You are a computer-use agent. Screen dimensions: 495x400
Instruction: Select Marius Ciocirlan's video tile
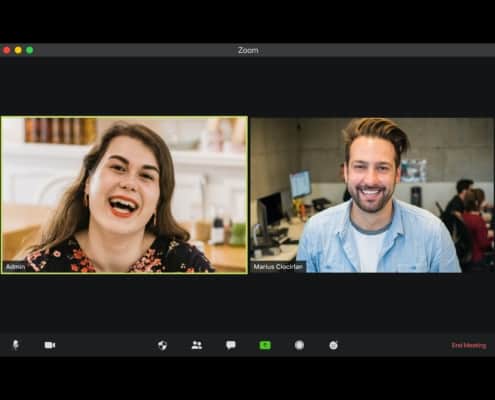click(x=372, y=195)
